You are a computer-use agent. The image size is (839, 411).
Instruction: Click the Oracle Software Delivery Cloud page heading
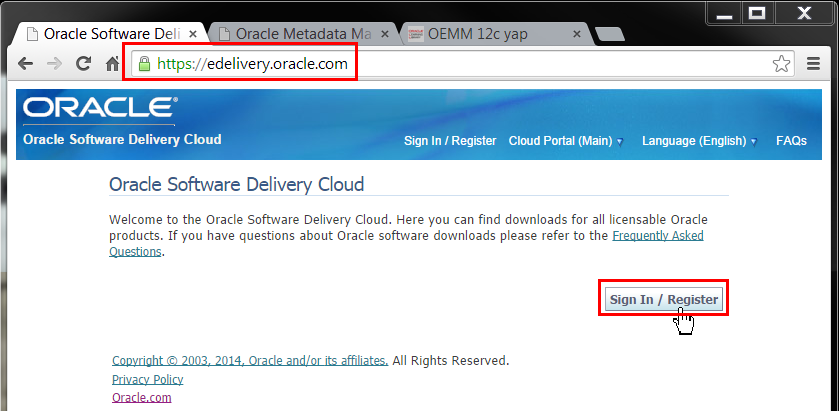point(237,185)
